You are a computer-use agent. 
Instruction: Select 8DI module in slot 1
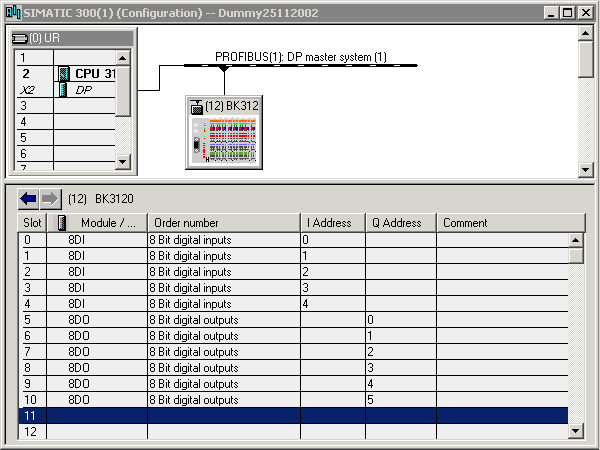pos(293,256)
